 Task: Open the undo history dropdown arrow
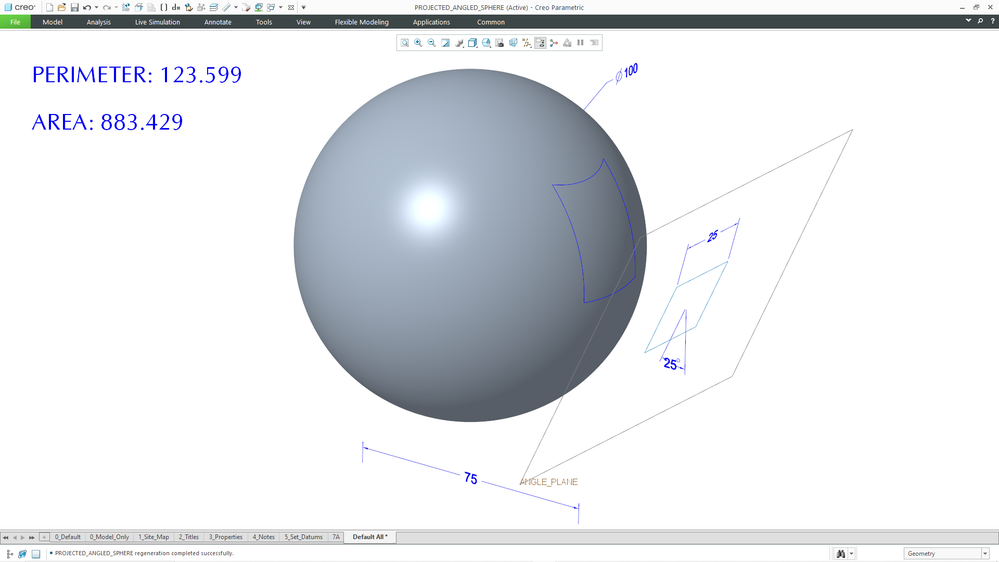pos(96,8)
